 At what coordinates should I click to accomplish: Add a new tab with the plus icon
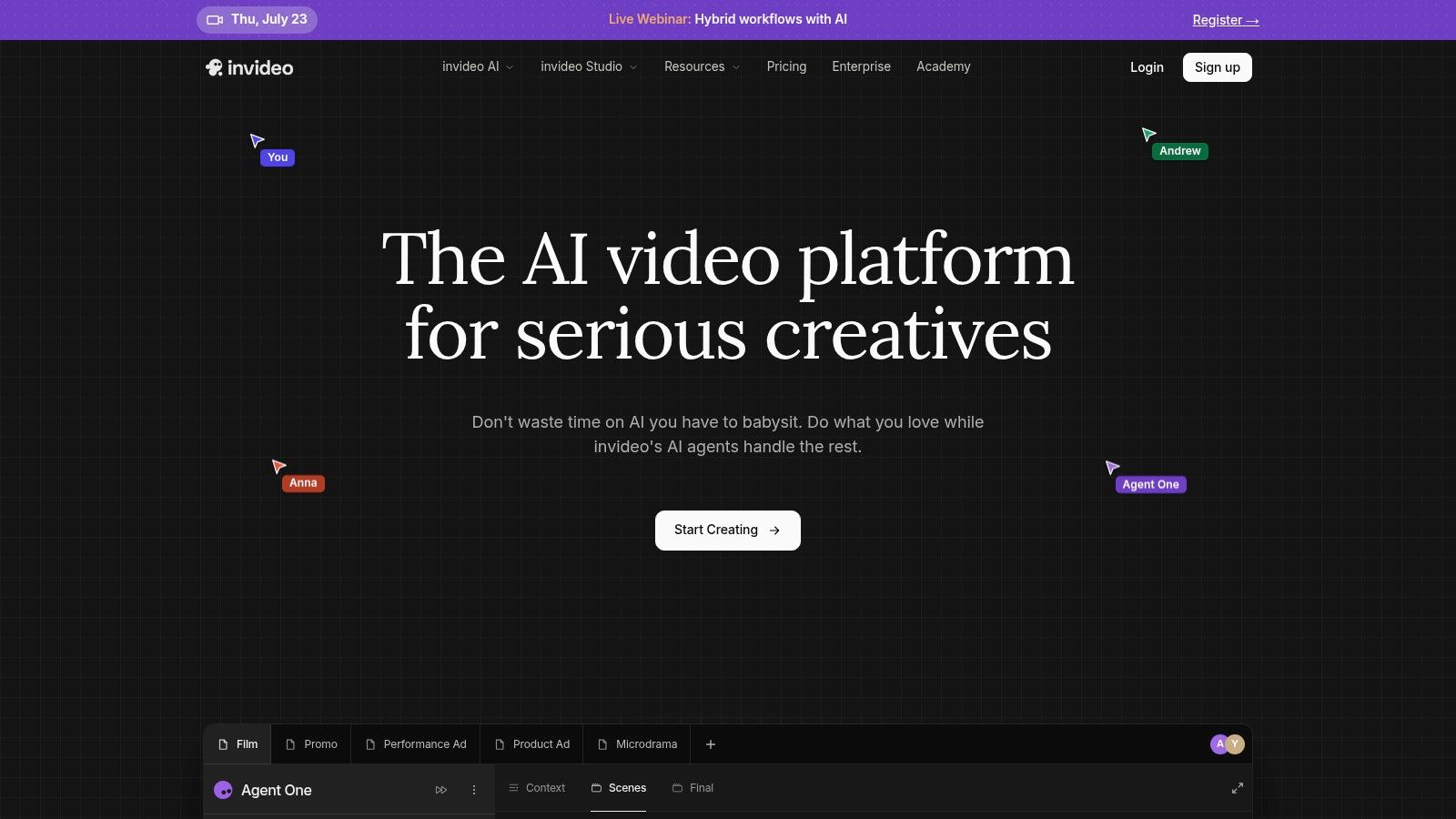pyautogui.click(x=711, y=744)
